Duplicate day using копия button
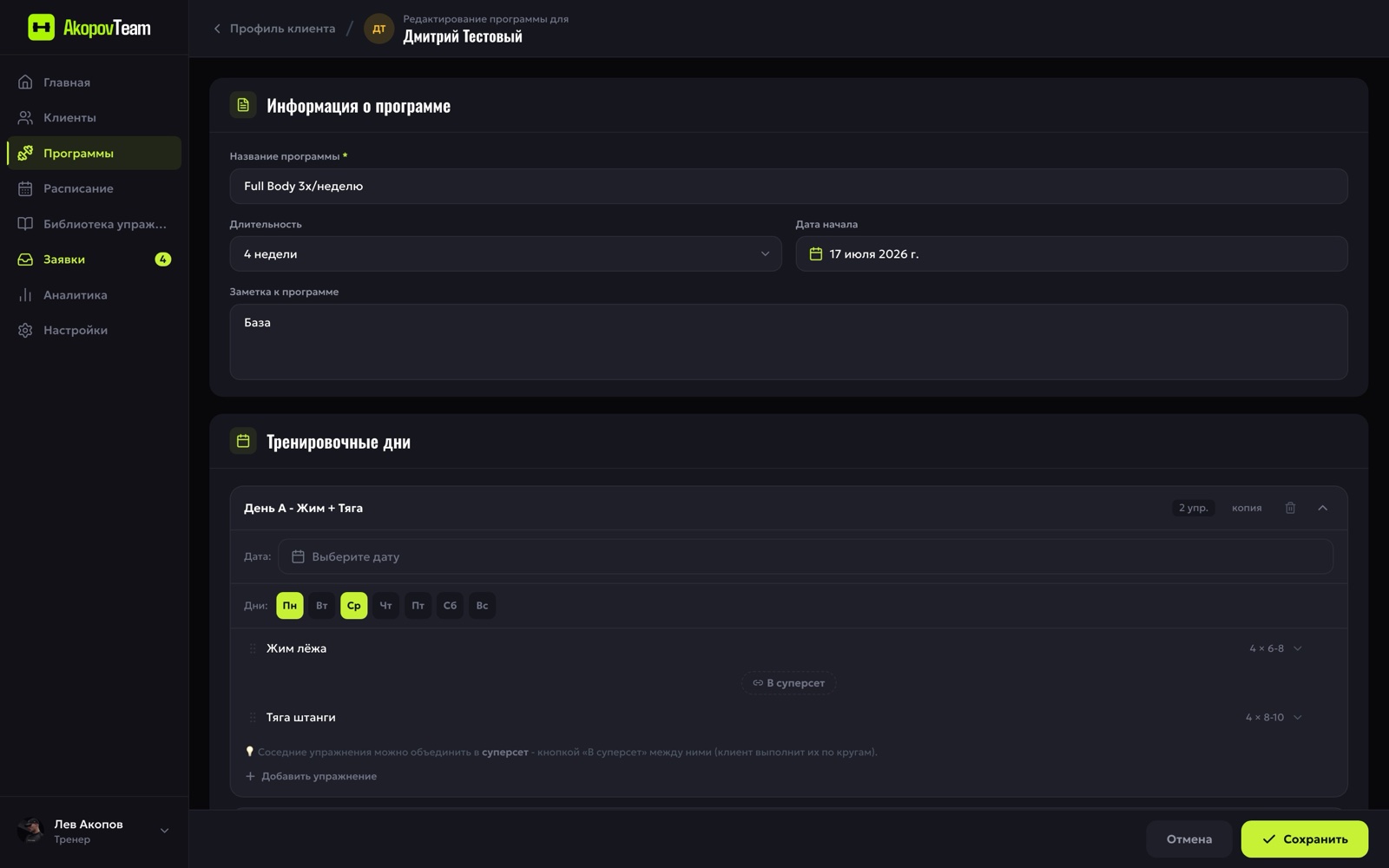 1247,508
